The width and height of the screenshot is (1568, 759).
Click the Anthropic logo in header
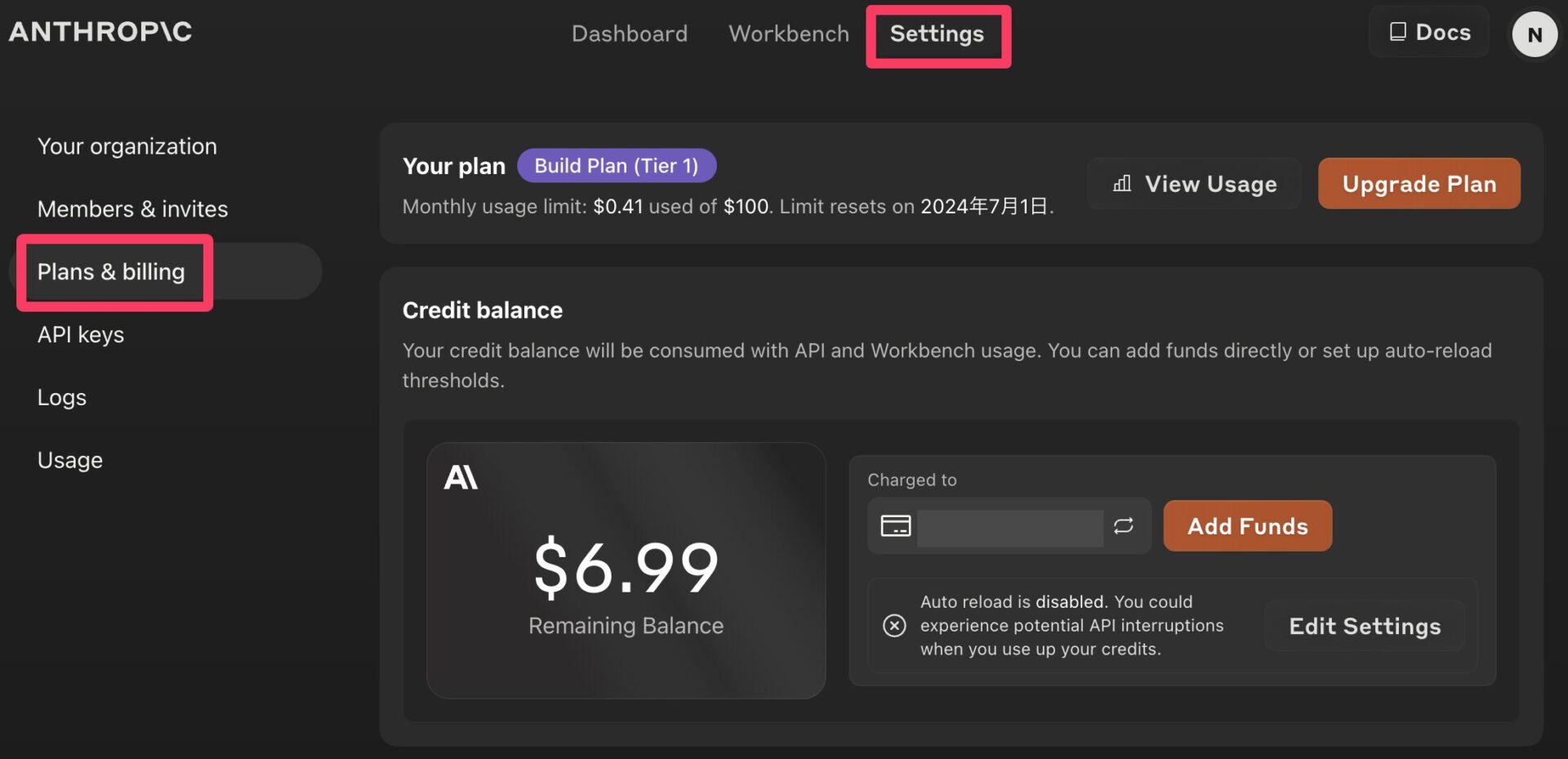point(100,32)
